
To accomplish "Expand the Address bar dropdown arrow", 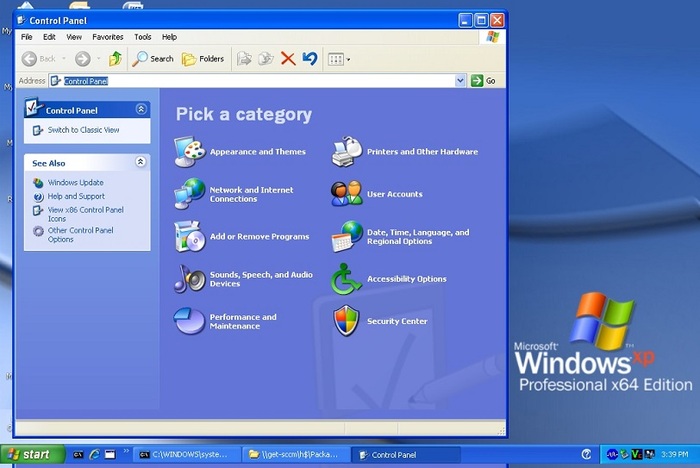I will click(x=460, y=81).
